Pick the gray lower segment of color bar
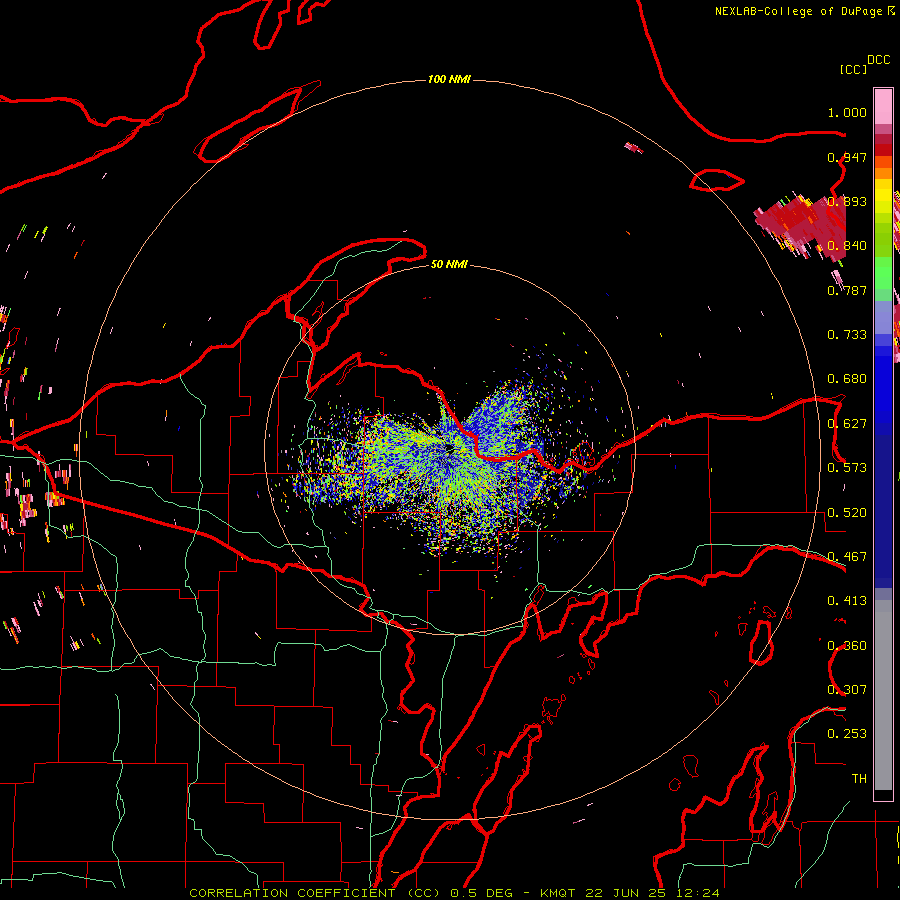Screen dimensions: 900x900 [x=883, y=695]
